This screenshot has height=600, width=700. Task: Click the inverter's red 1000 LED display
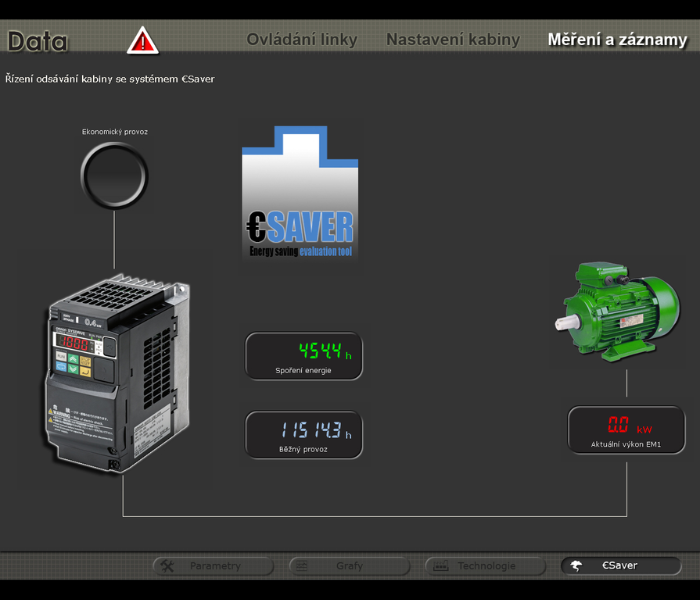(74, 343)
